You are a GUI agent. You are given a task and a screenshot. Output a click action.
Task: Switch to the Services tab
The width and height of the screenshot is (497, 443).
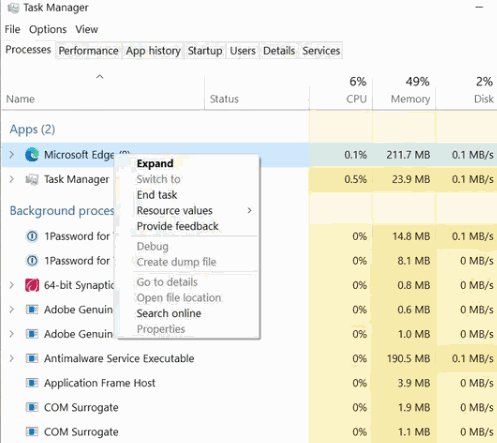coord(321,51)
